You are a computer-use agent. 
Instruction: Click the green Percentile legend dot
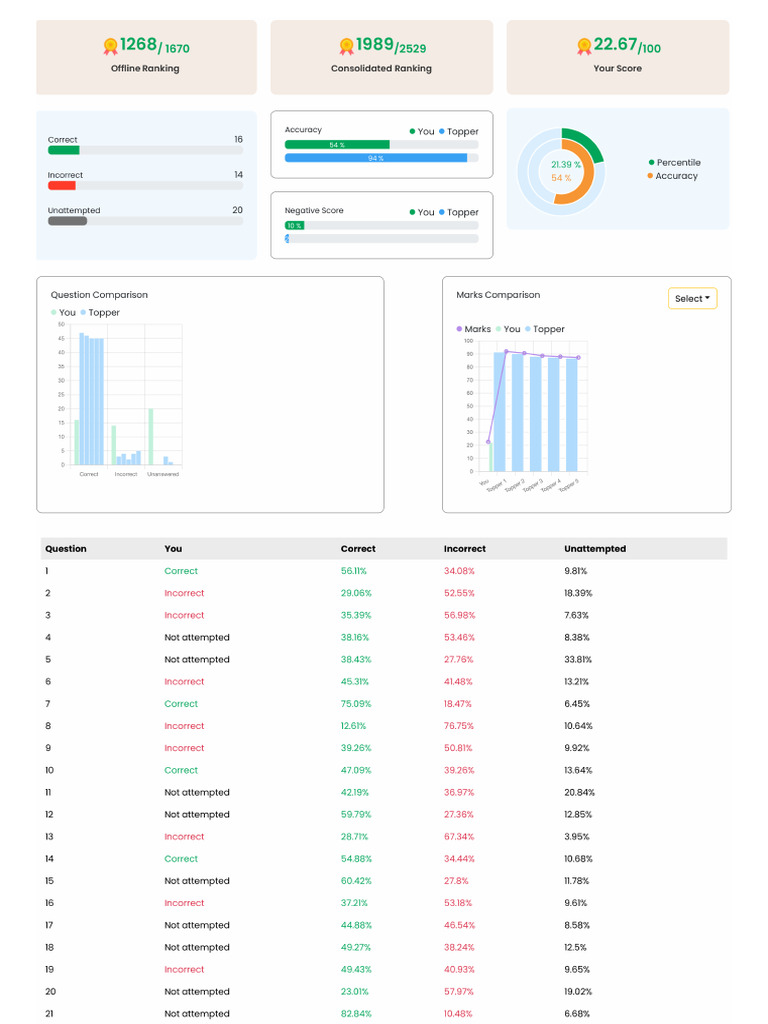pos(651,162)
